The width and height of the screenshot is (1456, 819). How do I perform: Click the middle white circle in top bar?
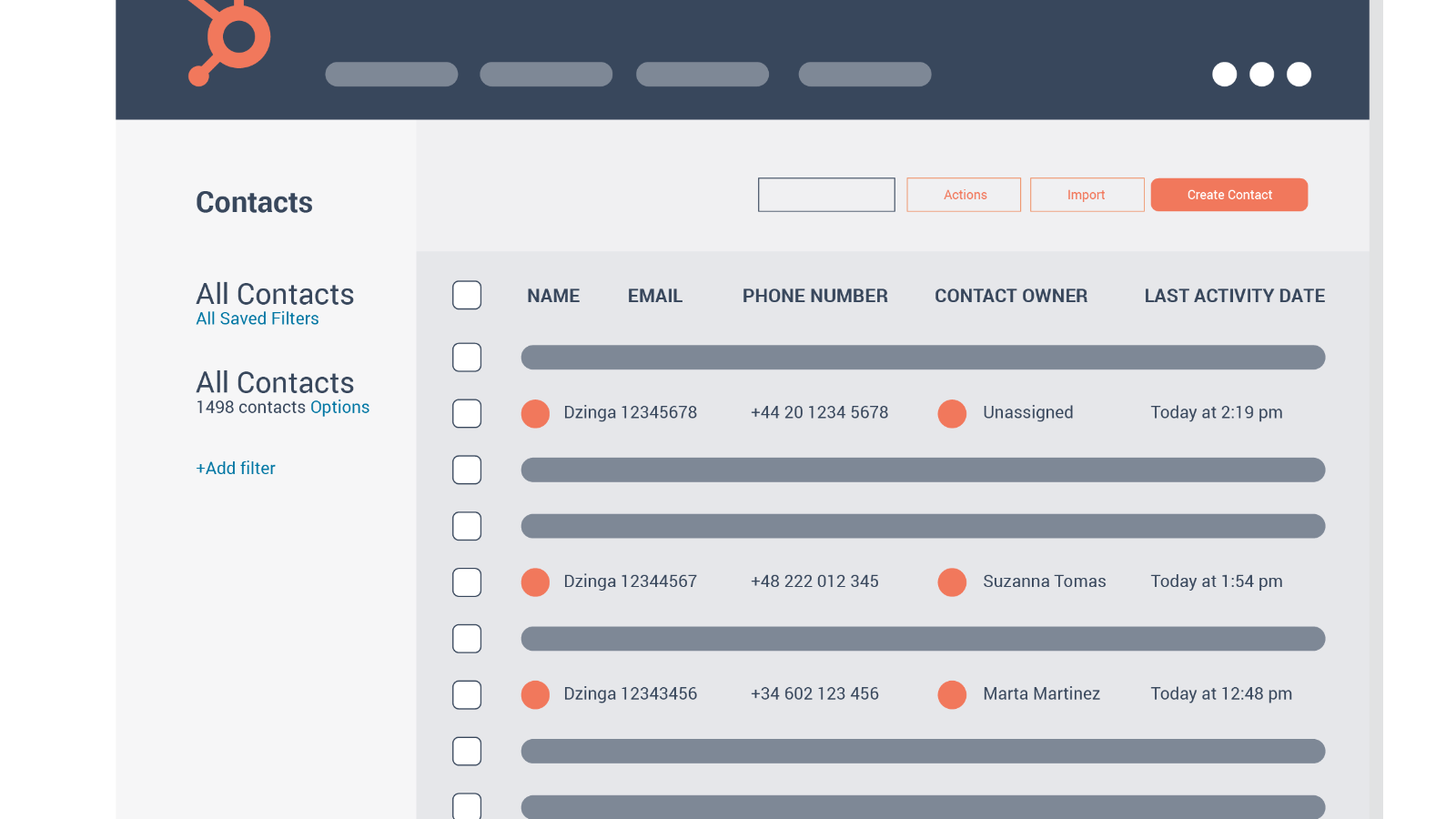[1261, 75]
